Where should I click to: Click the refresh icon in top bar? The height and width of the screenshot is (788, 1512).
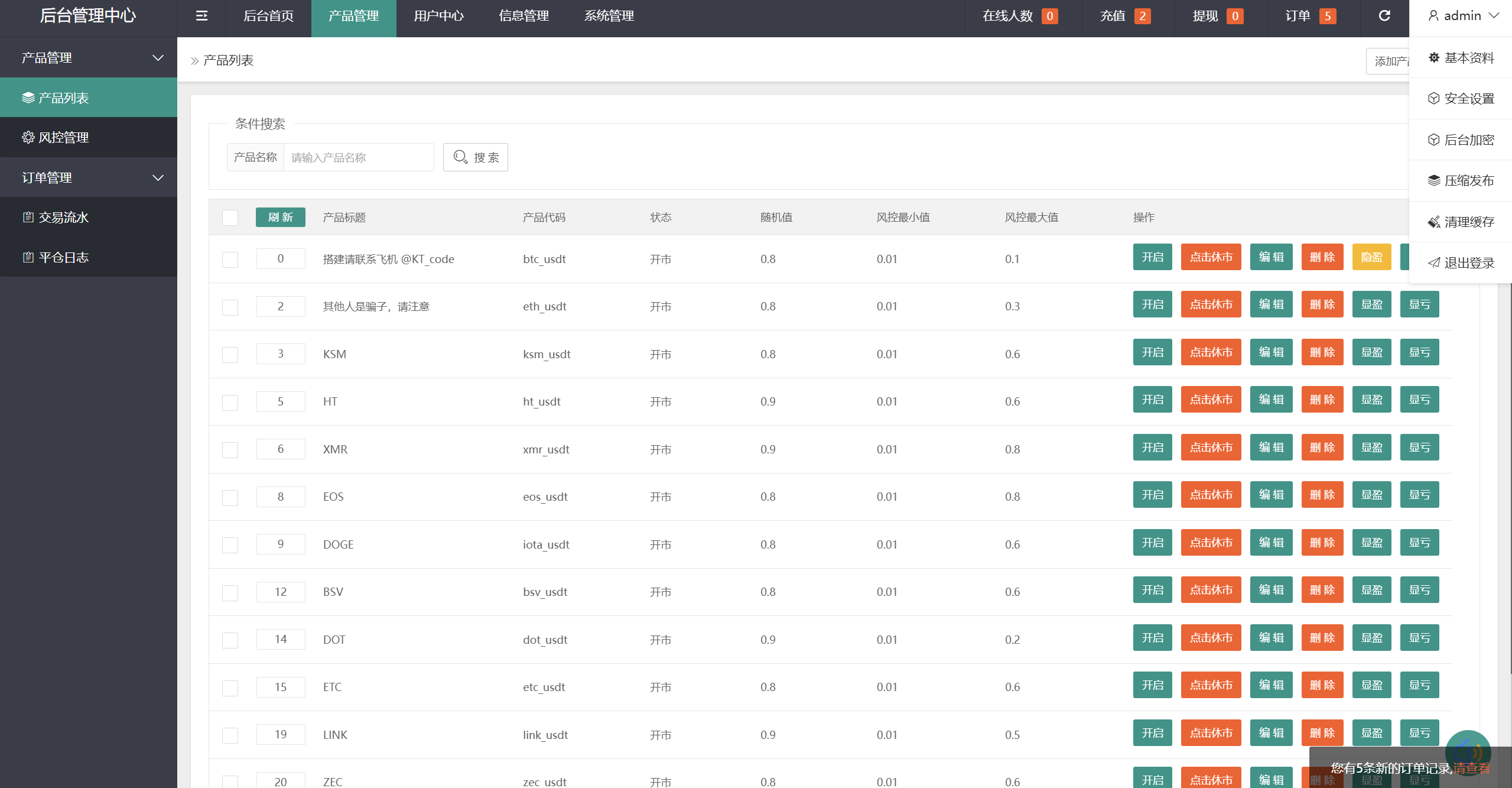1384,16
